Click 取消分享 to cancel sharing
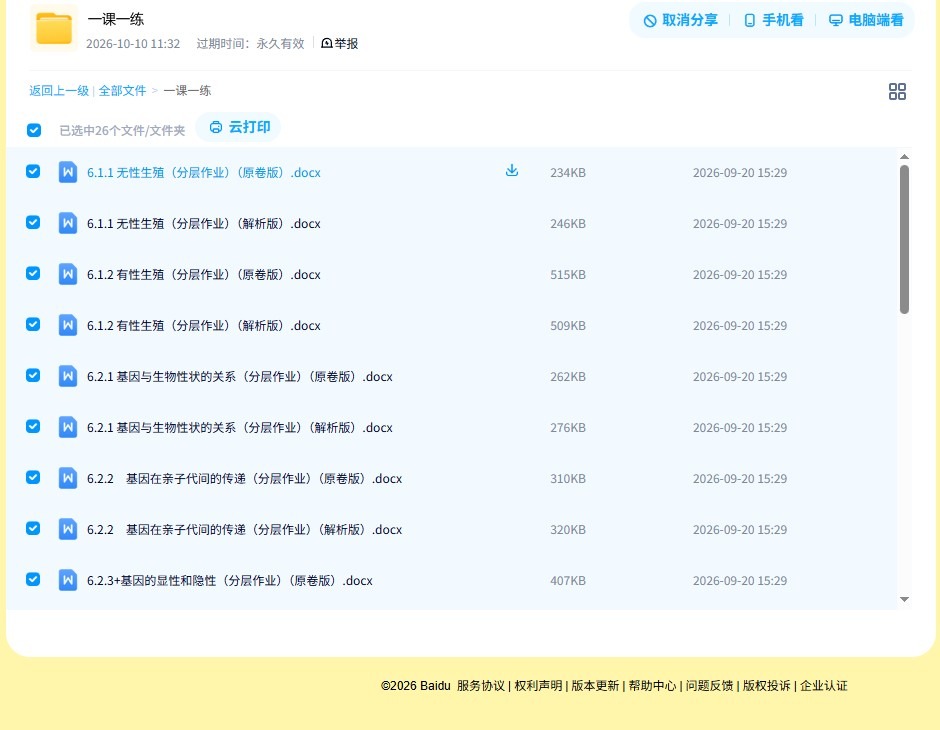Image resolution: width=940 pixels, height=730 pixels. 680,20
